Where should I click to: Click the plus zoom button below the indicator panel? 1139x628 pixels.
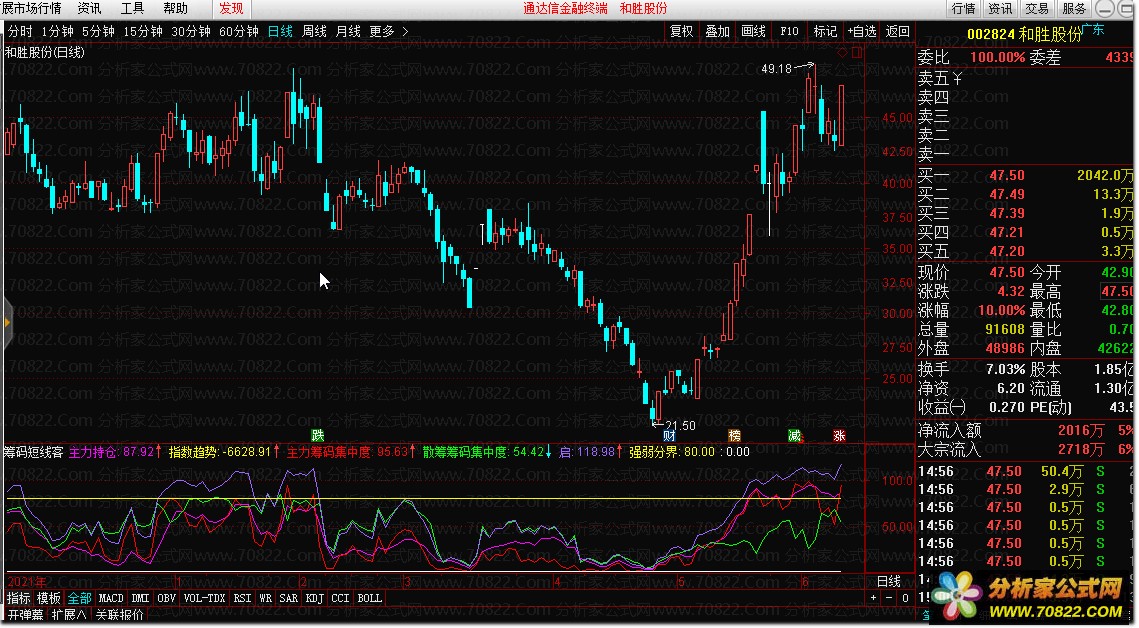click(x=873, y=598)
